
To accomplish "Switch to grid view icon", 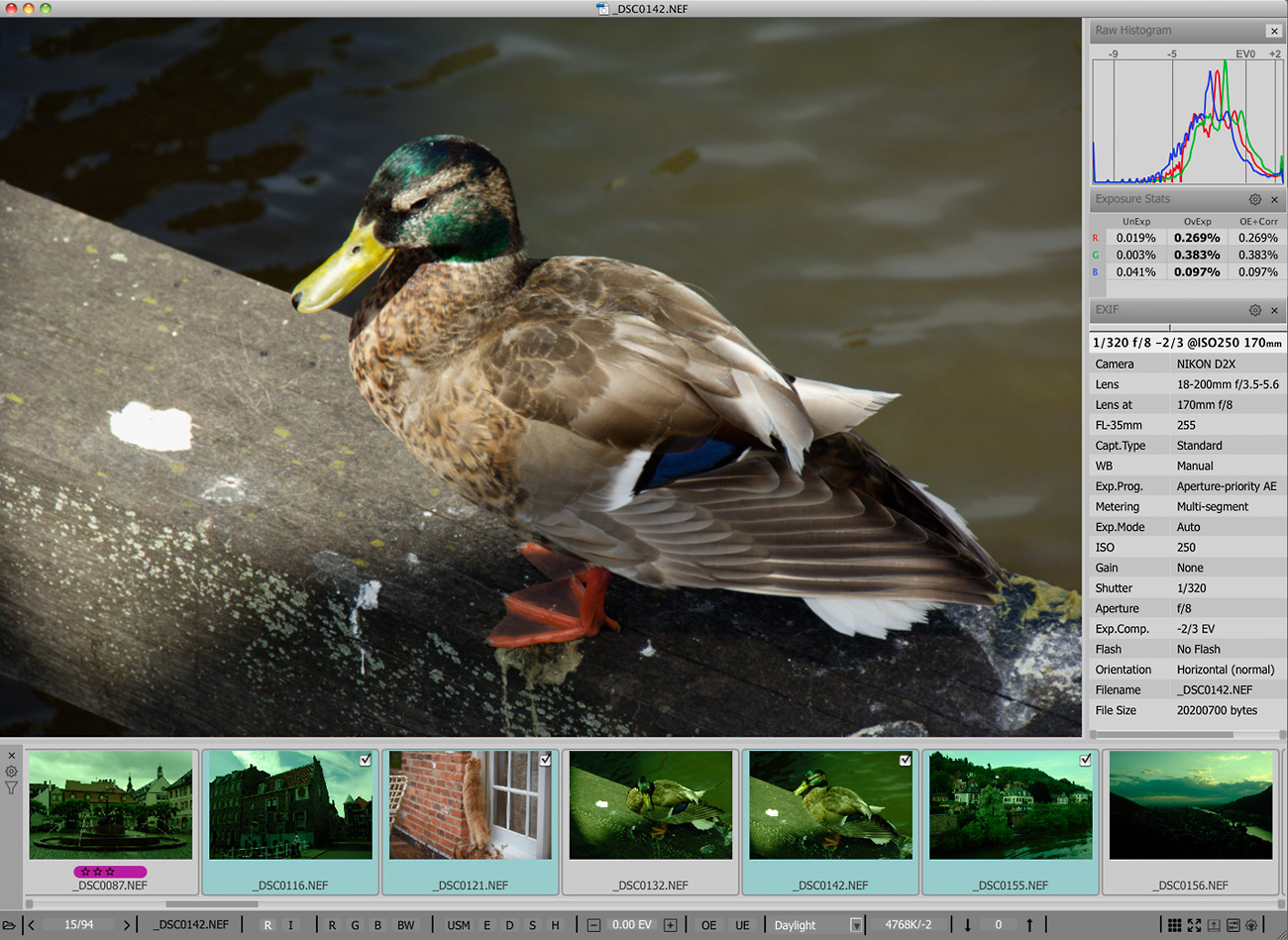I will pos(1174,925).
